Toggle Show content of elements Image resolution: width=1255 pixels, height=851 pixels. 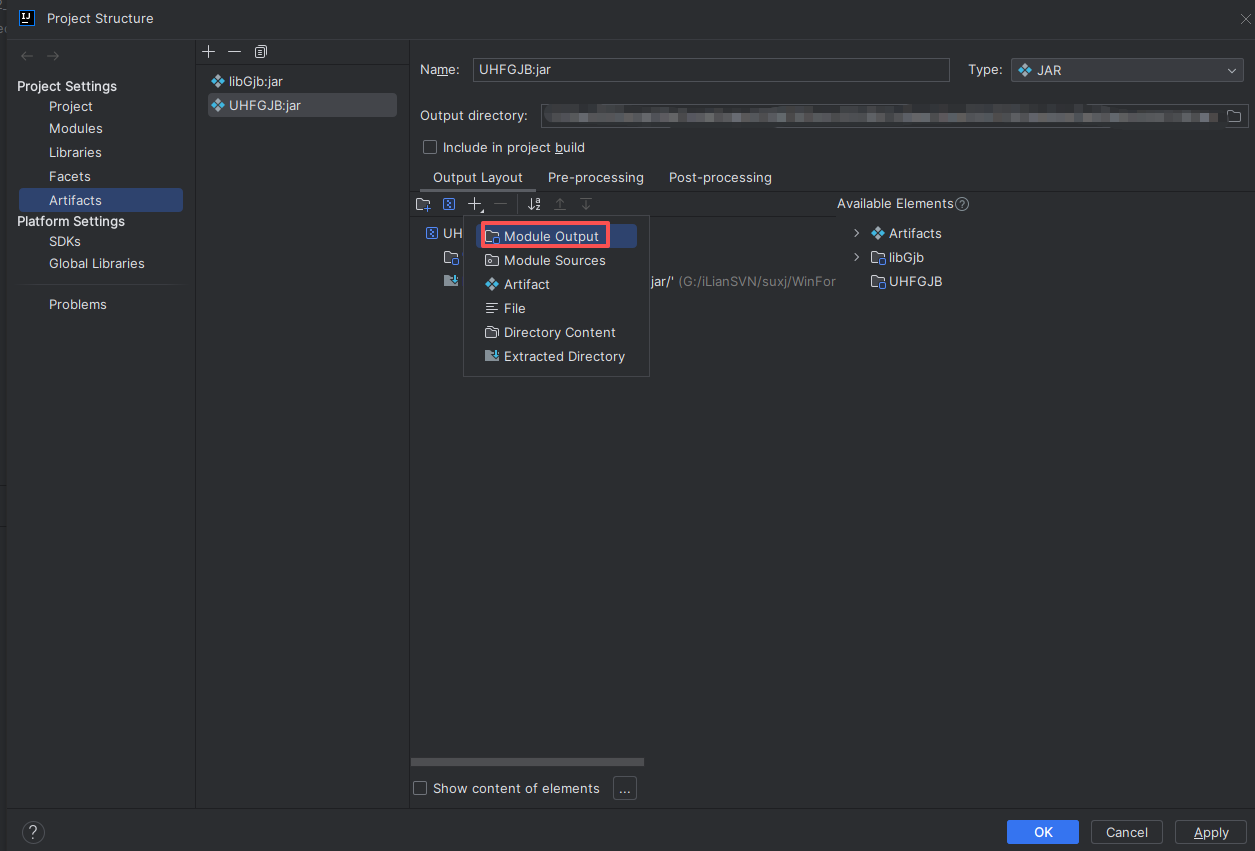[420, 788]
